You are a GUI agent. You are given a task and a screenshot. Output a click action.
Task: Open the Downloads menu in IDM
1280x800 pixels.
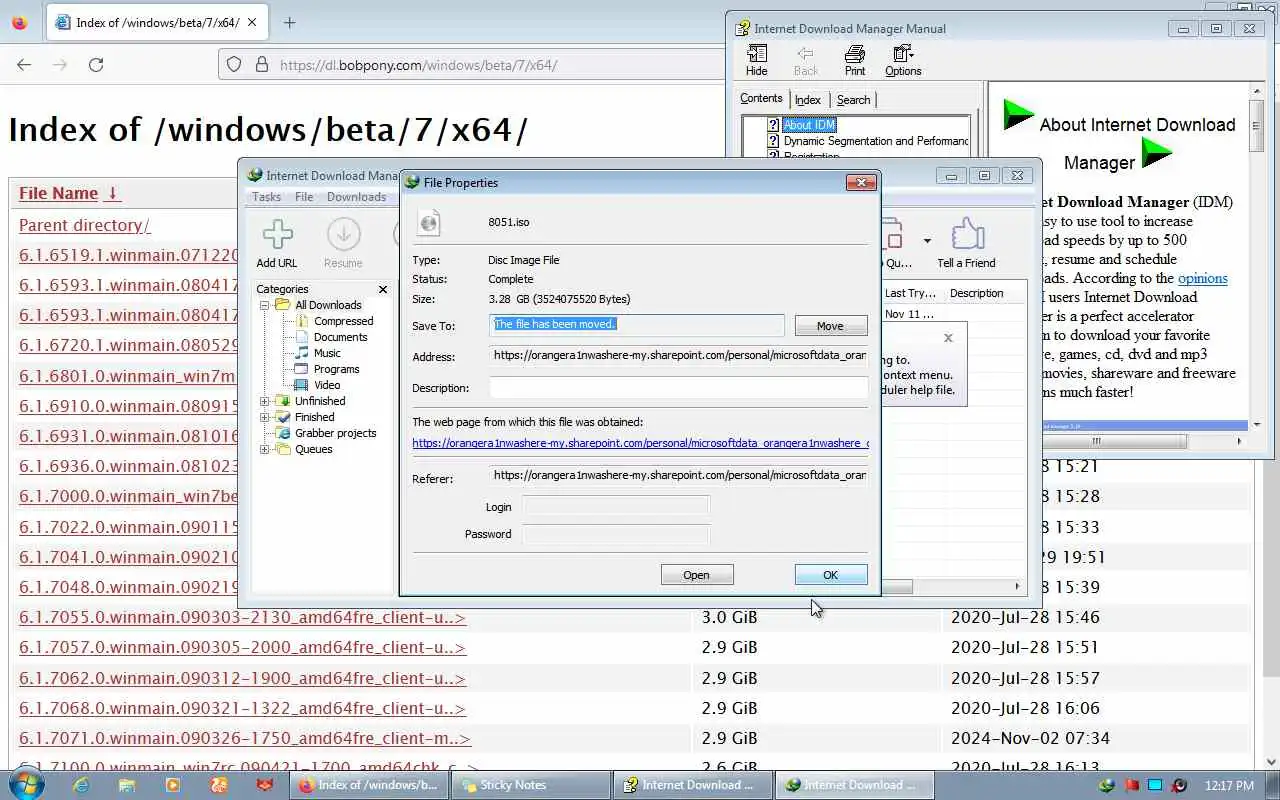point(356,197)
